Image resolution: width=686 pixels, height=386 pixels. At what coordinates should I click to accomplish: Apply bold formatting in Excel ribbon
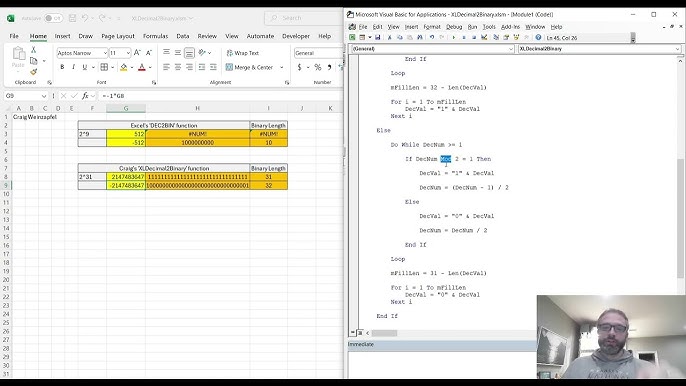coord(62,67)
